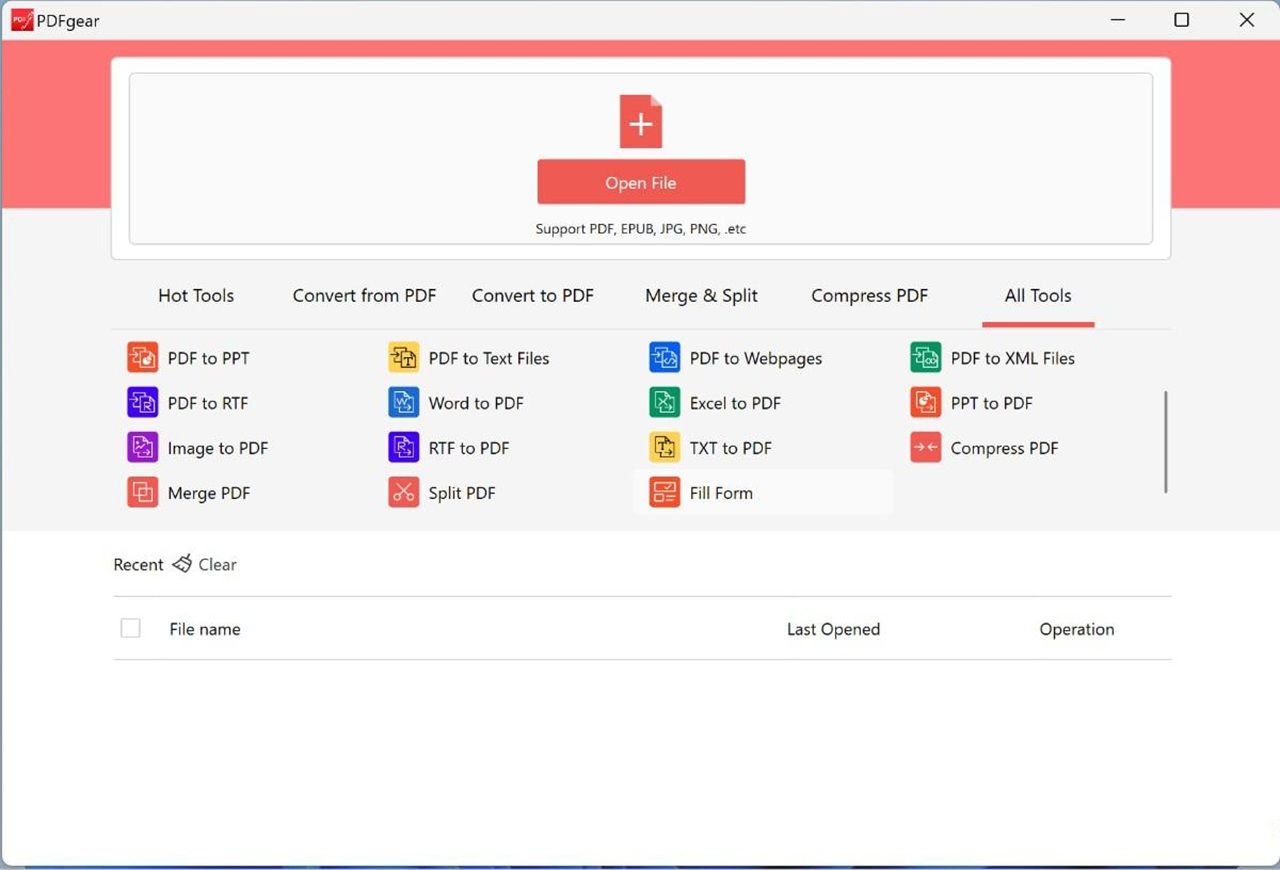Open the Convert from PDF tab
Viewport: 1280px width, 870px height.
pyautogui.click(x=364, y=296)
